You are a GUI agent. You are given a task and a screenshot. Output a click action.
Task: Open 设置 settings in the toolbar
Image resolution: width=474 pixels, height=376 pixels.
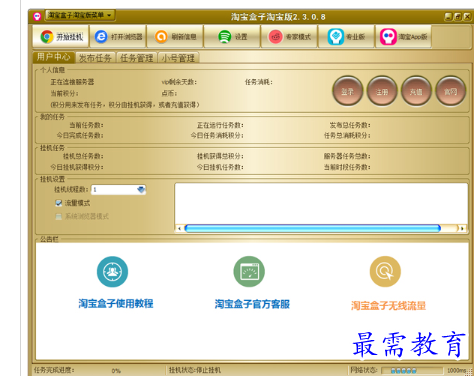click(x=232, y=36)
